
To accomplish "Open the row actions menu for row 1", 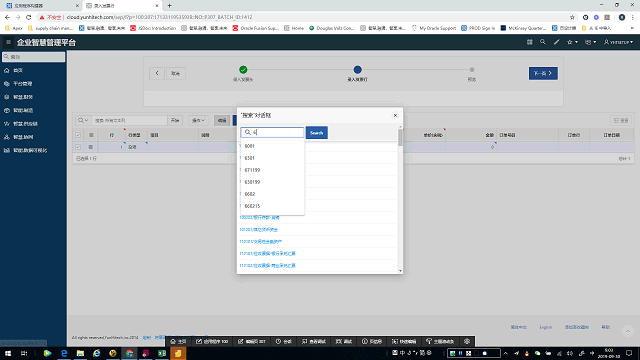I will click(91, 147).
